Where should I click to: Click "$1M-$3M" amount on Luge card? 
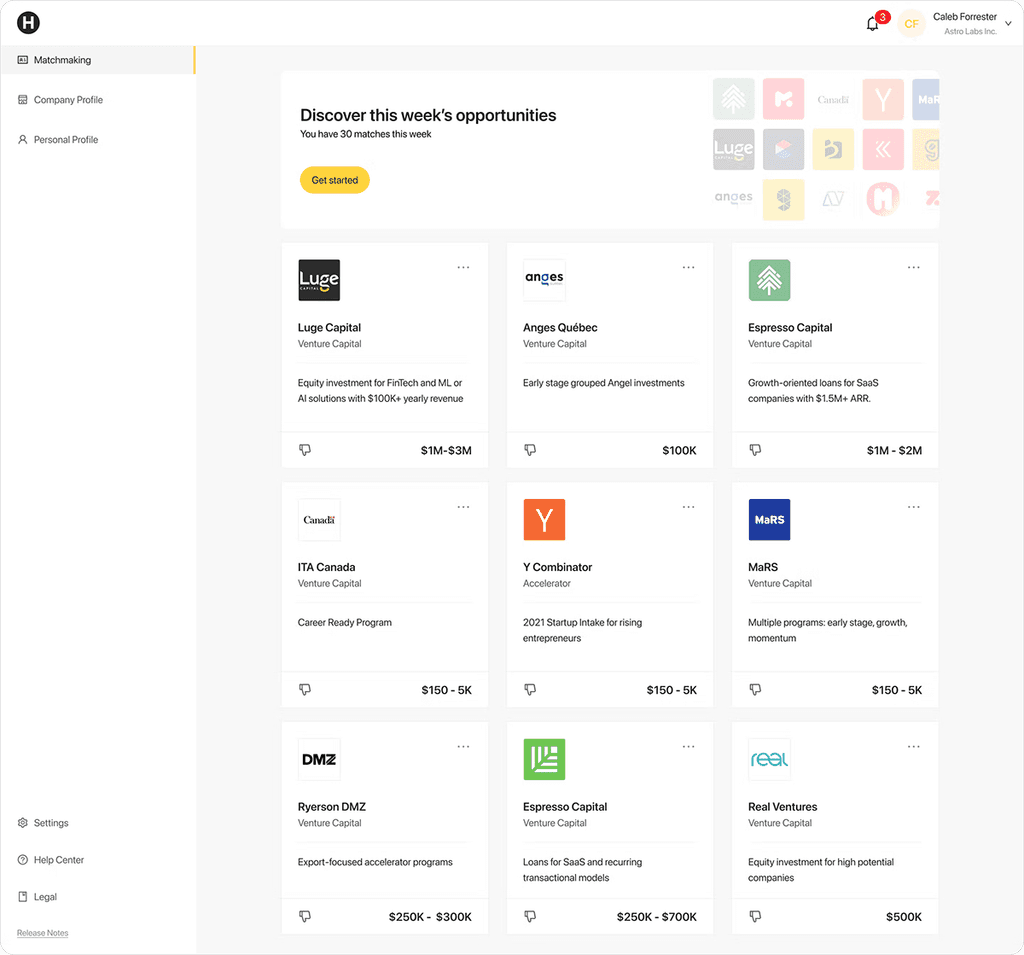[446, 451]
